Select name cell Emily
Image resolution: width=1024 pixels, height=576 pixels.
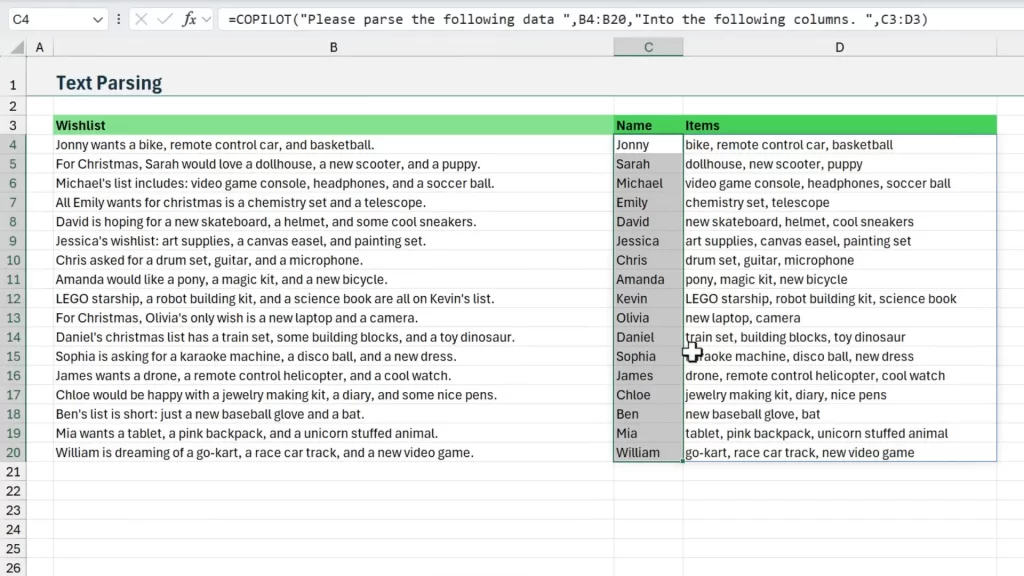[x=648, y=202]
